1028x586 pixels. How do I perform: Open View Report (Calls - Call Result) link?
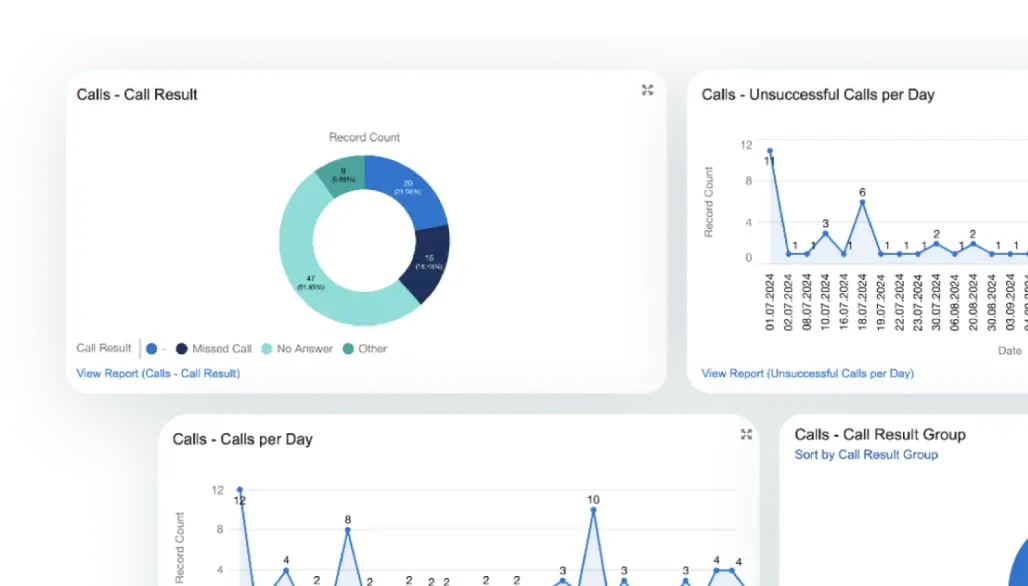158,374
